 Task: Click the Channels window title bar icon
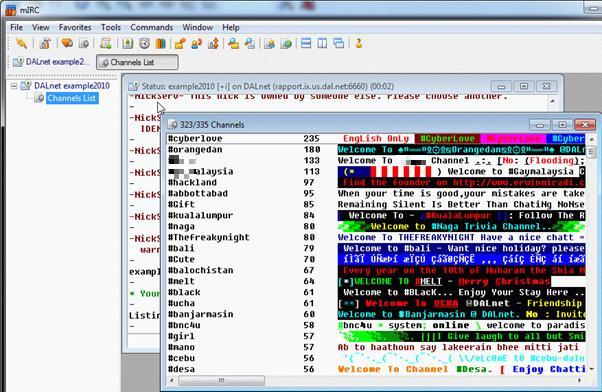point(173,124)
